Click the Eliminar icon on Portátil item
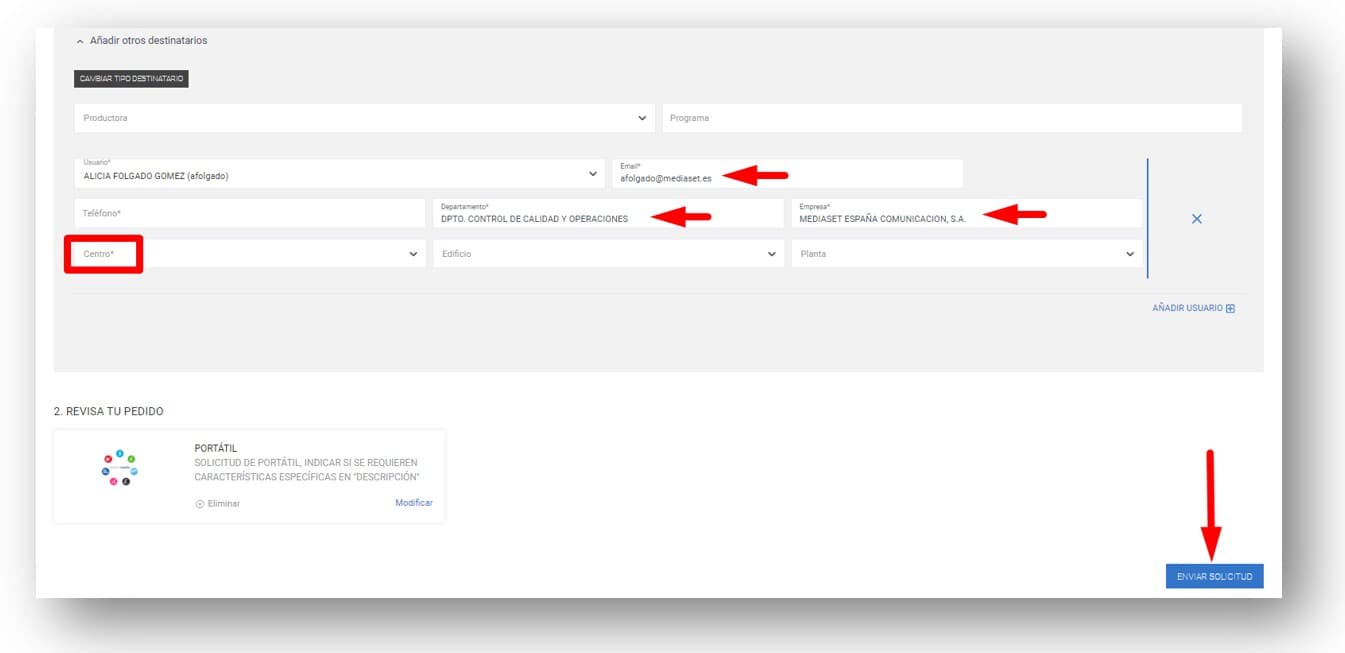This screenshot has height=653, width=1345. coord(200,504)
